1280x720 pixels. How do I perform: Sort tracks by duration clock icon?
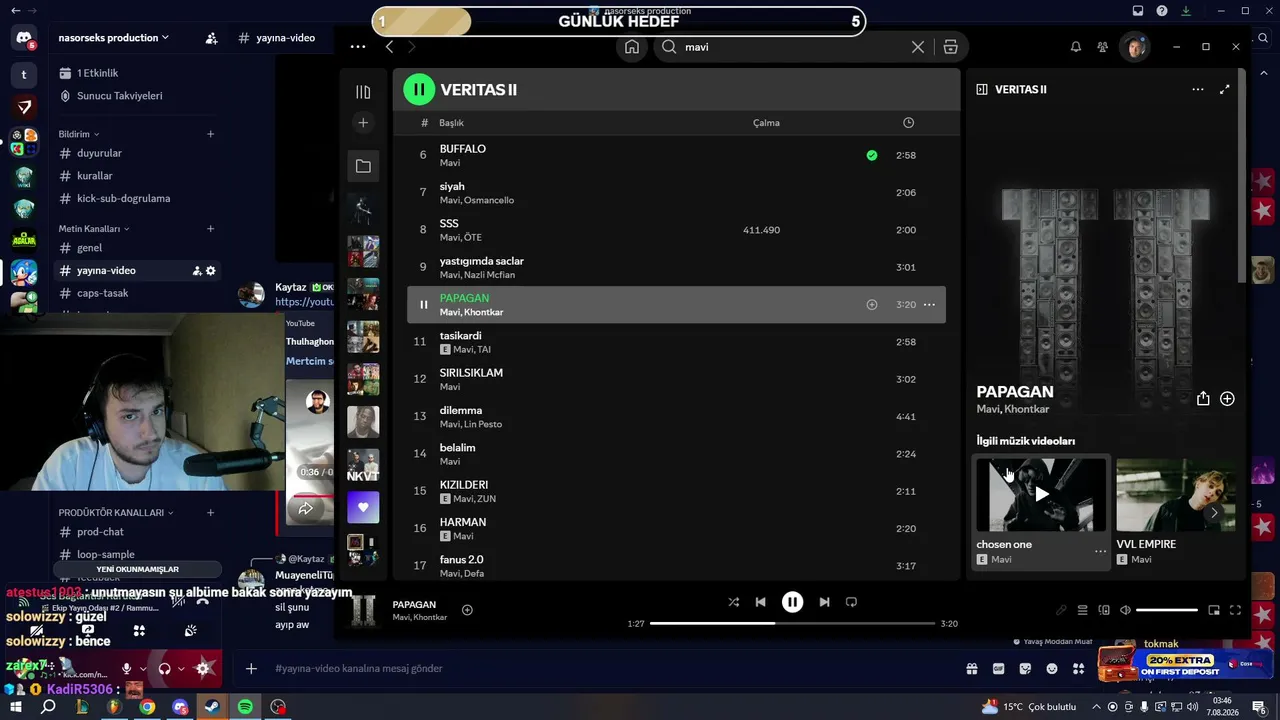click(908, 123)
